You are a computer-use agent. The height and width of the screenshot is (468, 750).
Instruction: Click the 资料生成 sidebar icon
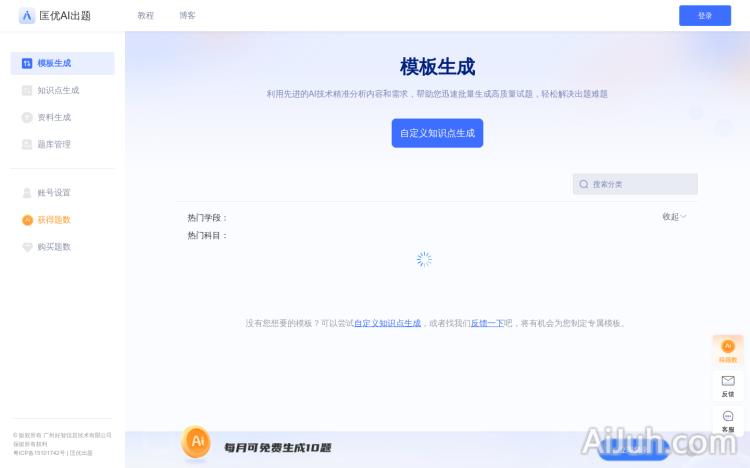click(x=27, y=117)
